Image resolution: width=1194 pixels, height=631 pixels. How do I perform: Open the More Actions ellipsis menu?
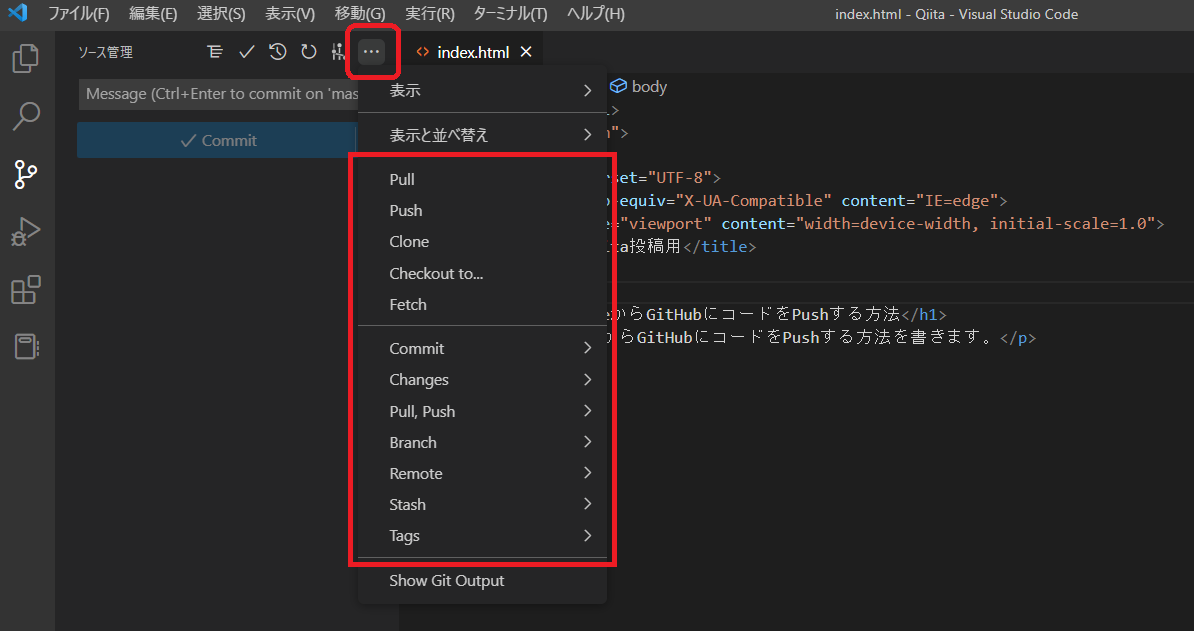point(372,51)
